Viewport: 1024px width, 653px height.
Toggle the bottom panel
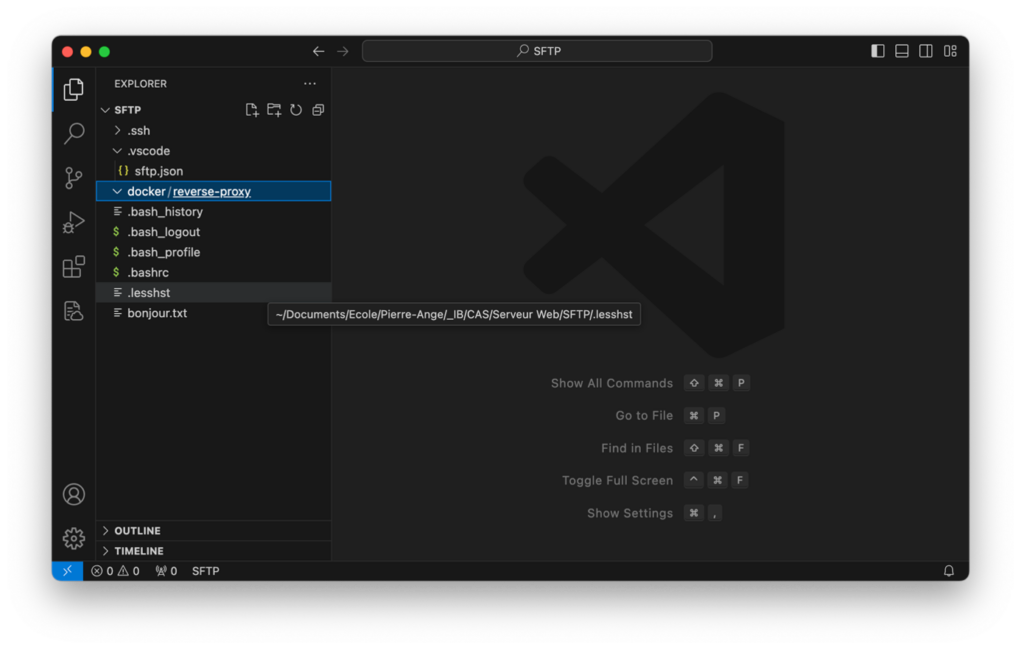[902, 51]
